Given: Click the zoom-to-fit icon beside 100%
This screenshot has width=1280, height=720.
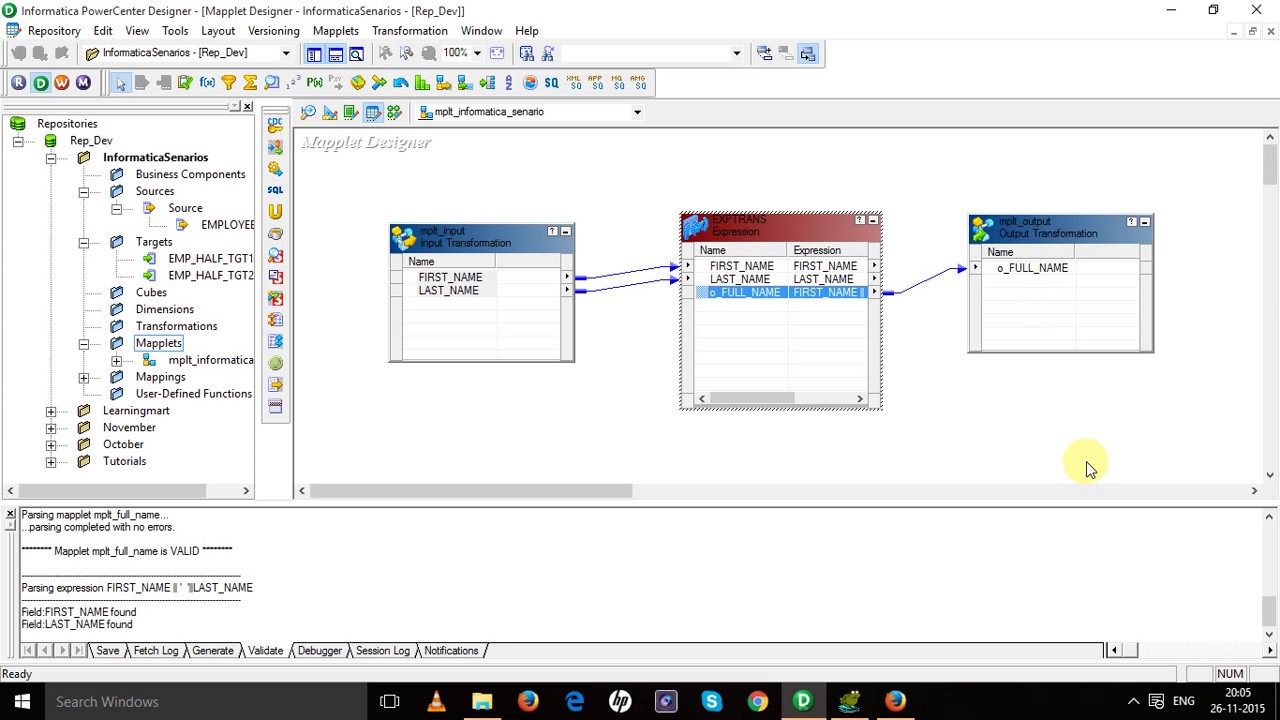Looking at the screenshot, I should pyautogui.click(x=497, y=53).
